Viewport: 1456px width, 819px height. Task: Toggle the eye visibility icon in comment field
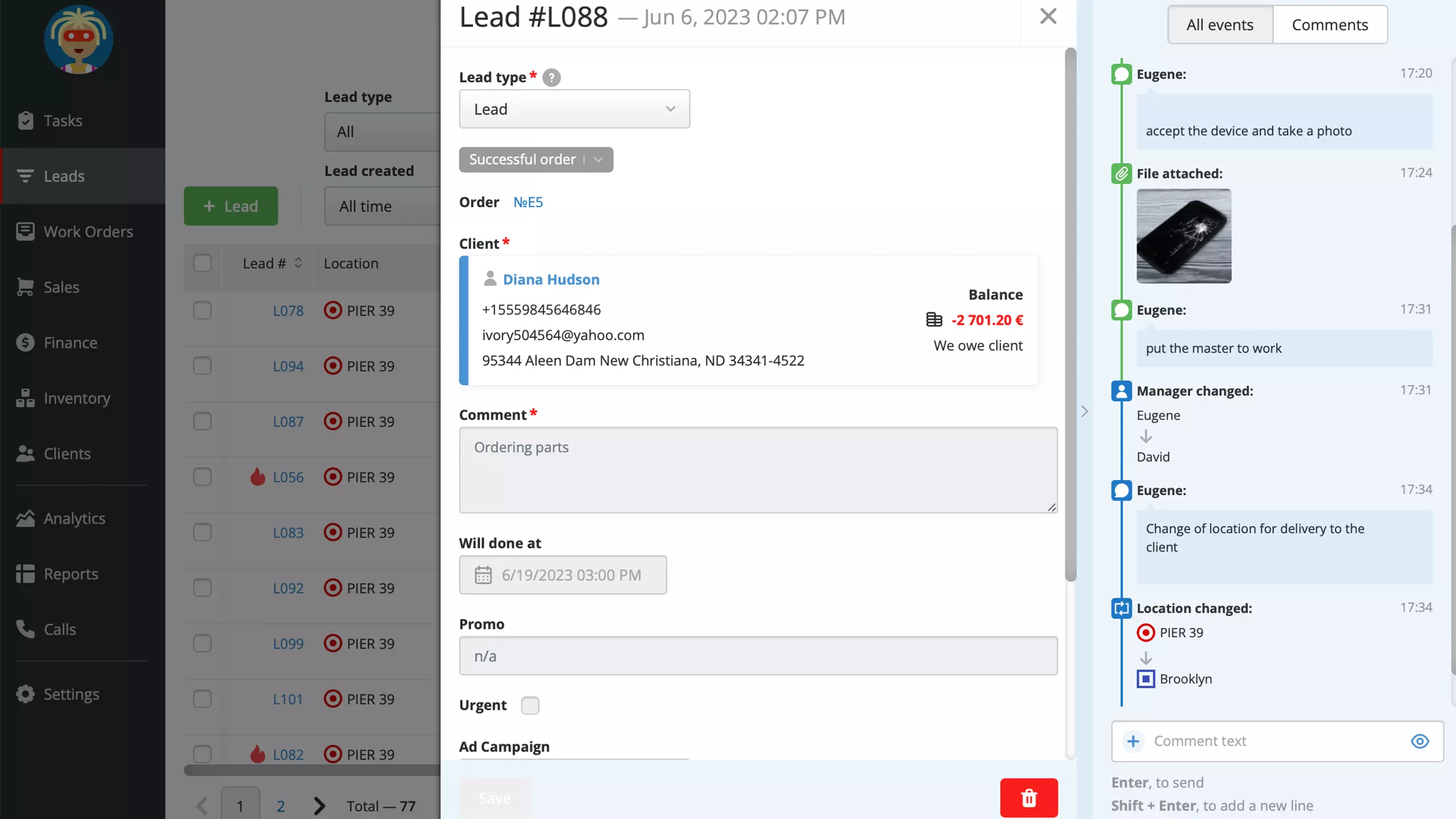[x=1420, y=742]
